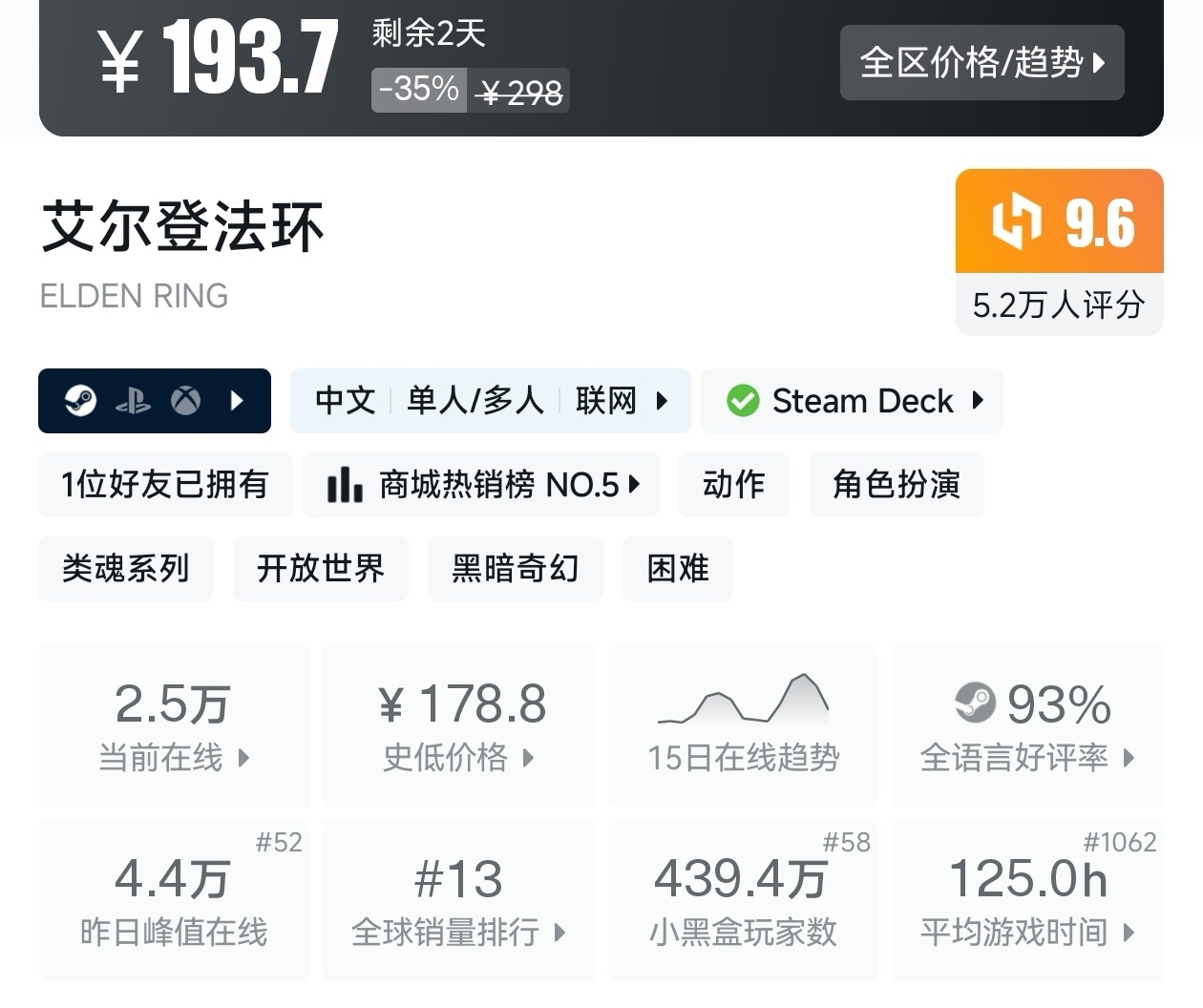Screen dimensions: 1203x1008
Task: Click the 5.2万人评分 rating count
Action: pyautogui.click(x=1059, y=305)
